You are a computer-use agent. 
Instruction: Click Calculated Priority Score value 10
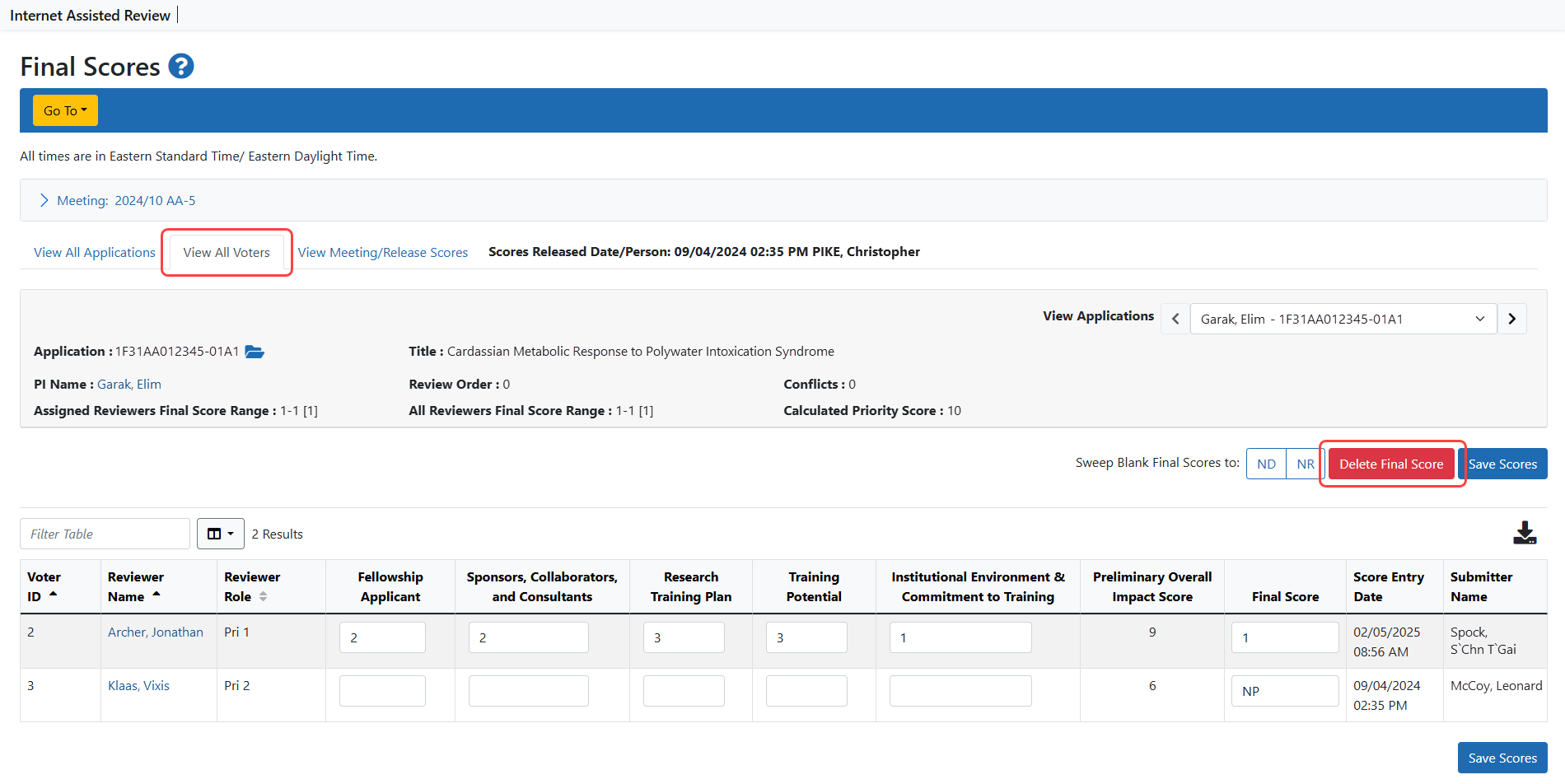(x=954, y=410)
